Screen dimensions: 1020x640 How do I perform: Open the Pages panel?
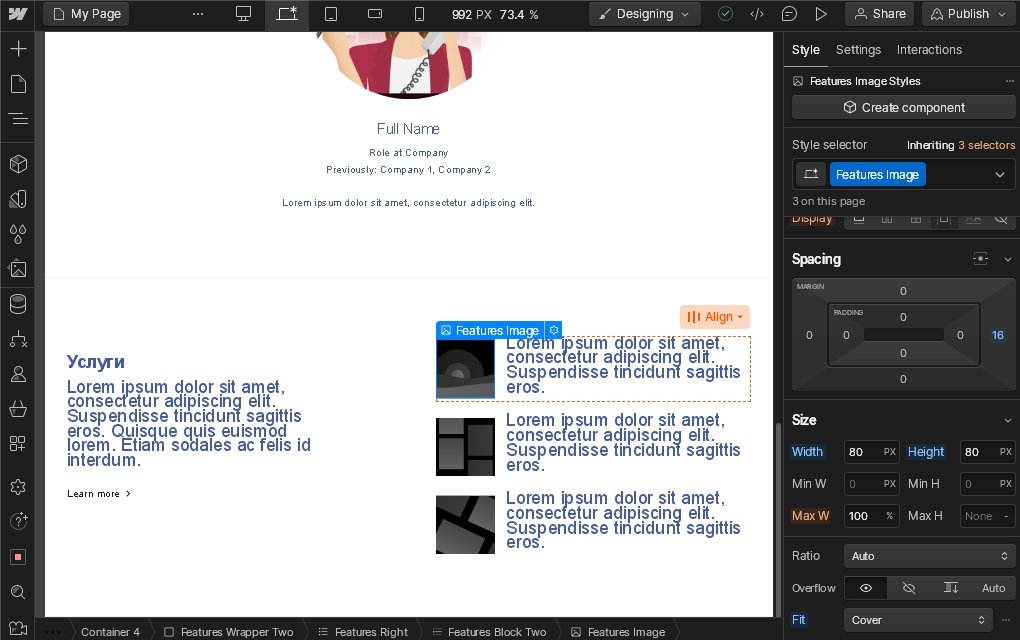(x=18, y=84)
